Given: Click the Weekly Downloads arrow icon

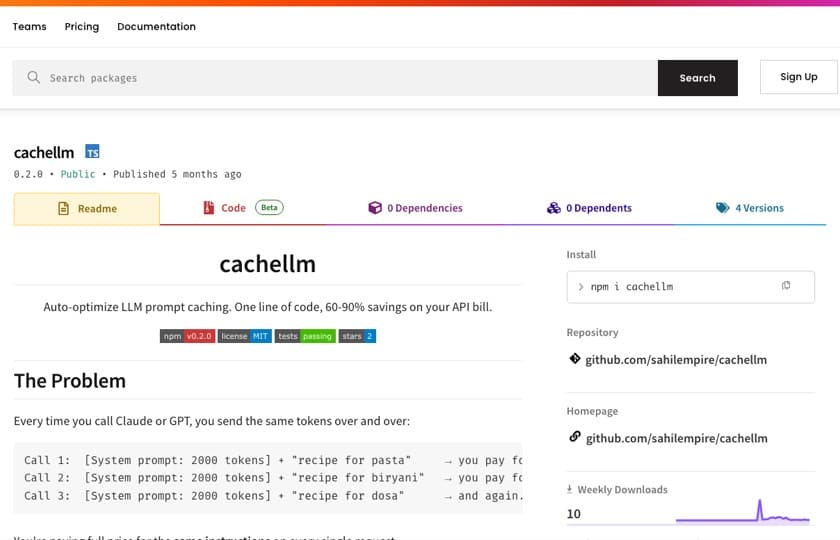Looking at the screenshot, I should point(569,489).
